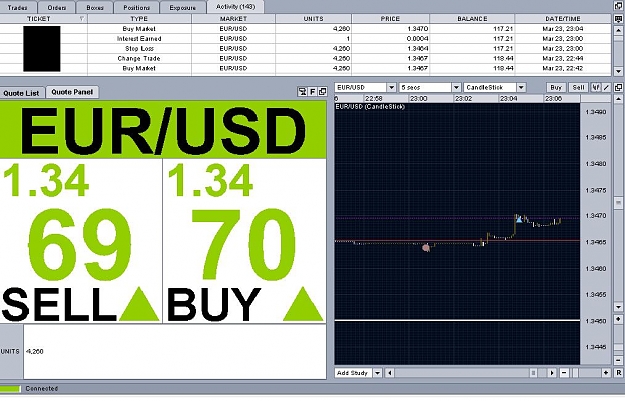Click the TICKET column filter arrow
The height and width of the screenshot is (401, 625).
[82, 19]
